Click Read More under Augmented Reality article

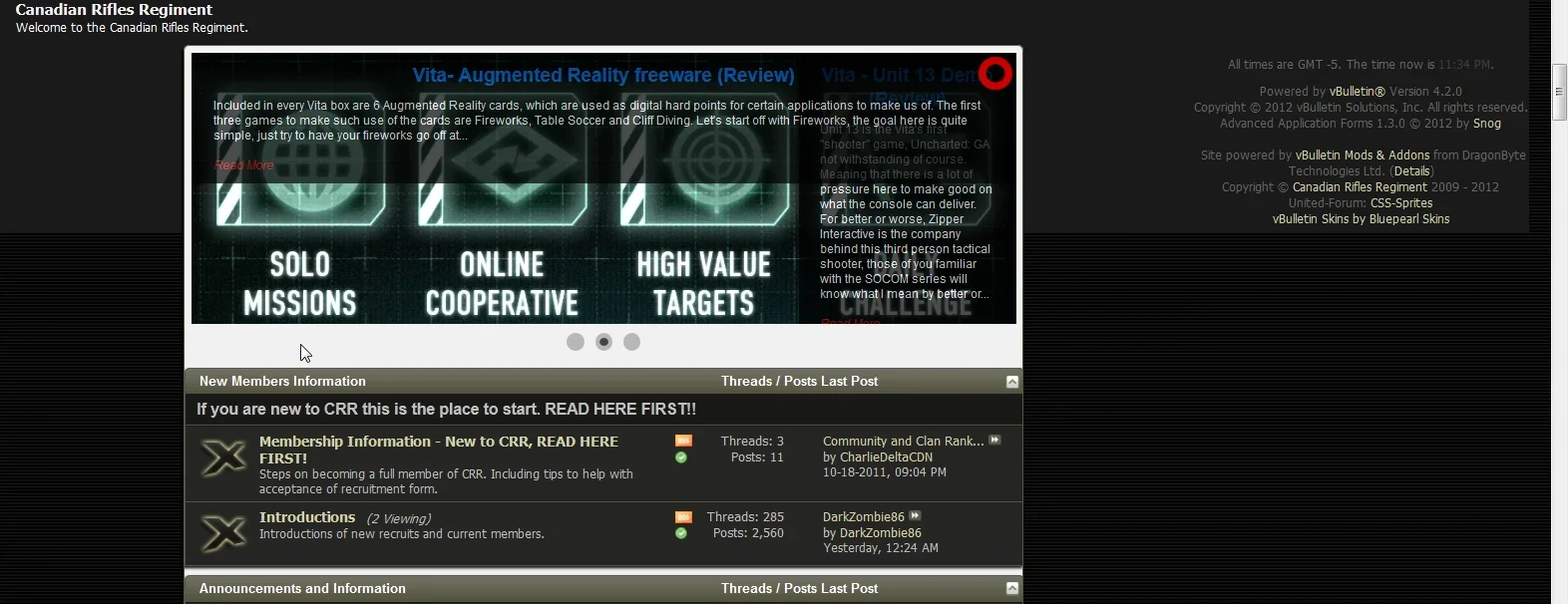pos(244,165)
